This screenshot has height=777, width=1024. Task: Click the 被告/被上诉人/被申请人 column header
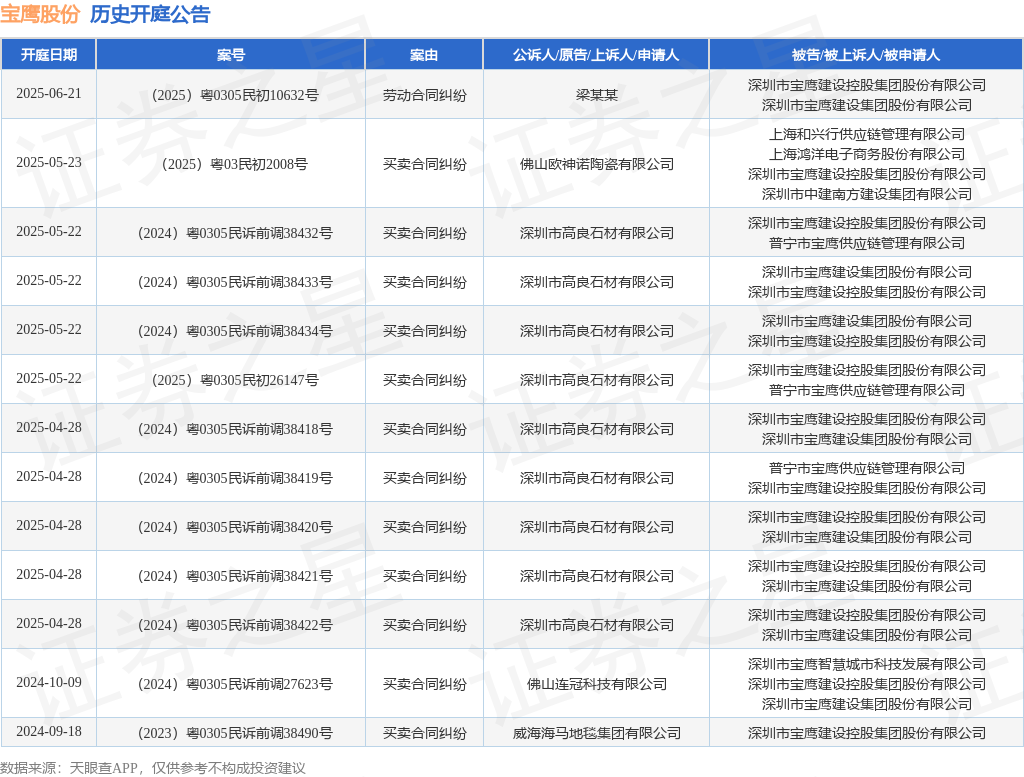click(866, 55)
